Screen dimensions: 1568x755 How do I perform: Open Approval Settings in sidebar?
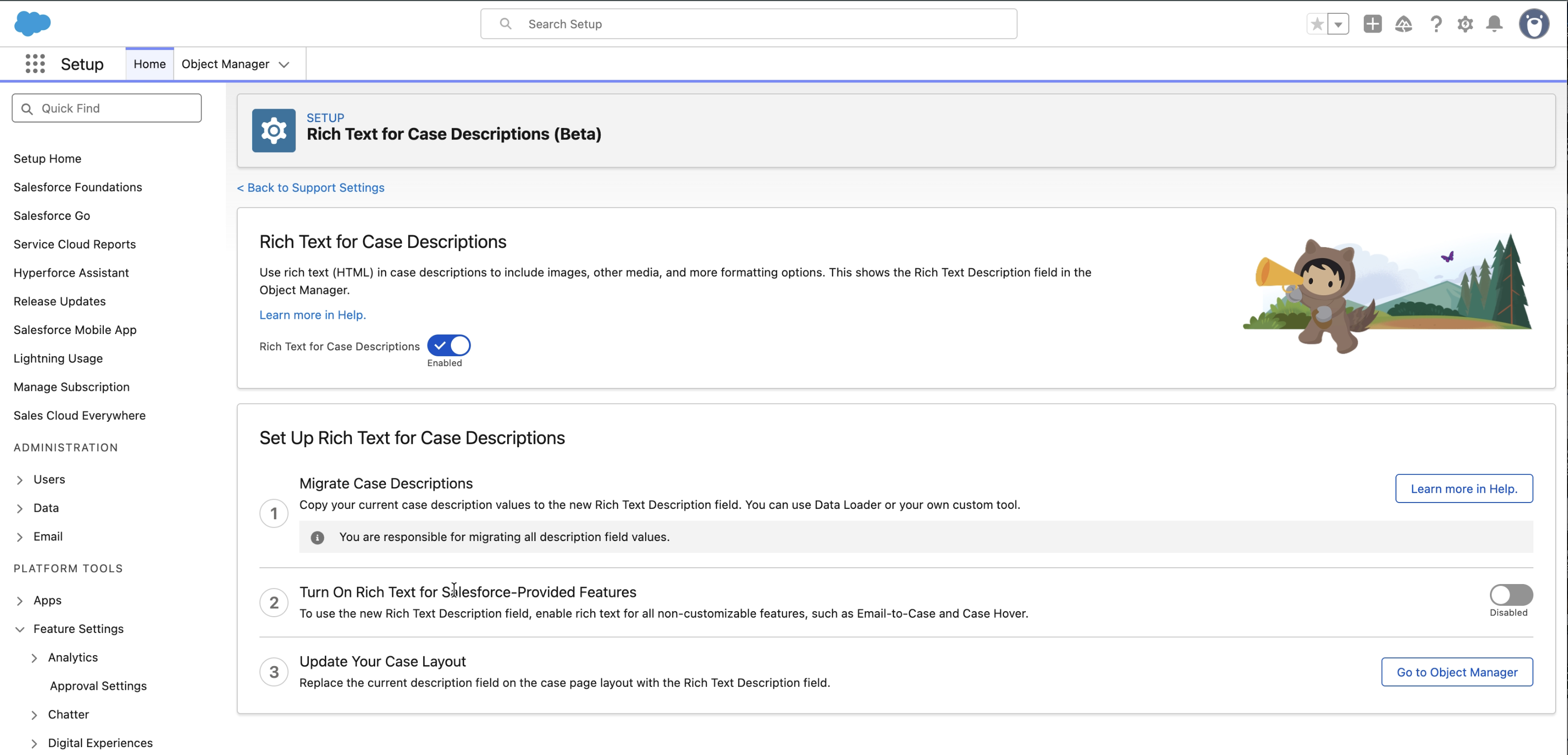(x=98, y=686)
